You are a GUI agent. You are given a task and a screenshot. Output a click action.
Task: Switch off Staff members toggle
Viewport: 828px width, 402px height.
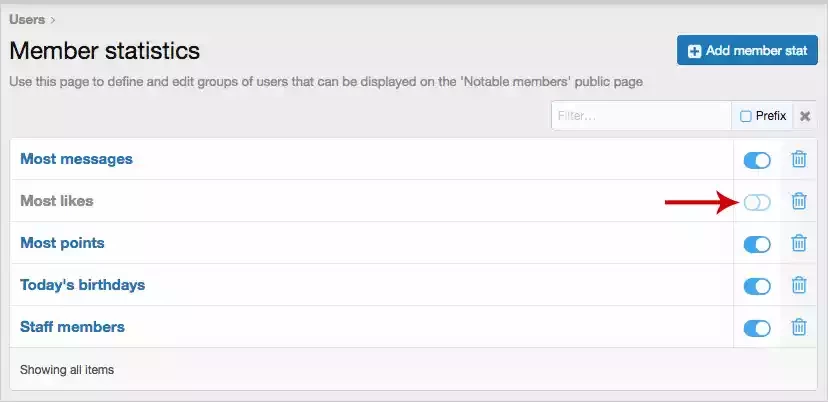[x=757, y=328]
